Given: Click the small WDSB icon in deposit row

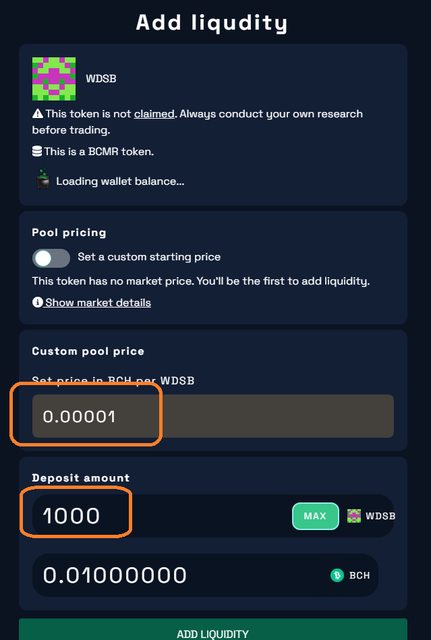Looking at the screenshot, I should click(354, 516).
